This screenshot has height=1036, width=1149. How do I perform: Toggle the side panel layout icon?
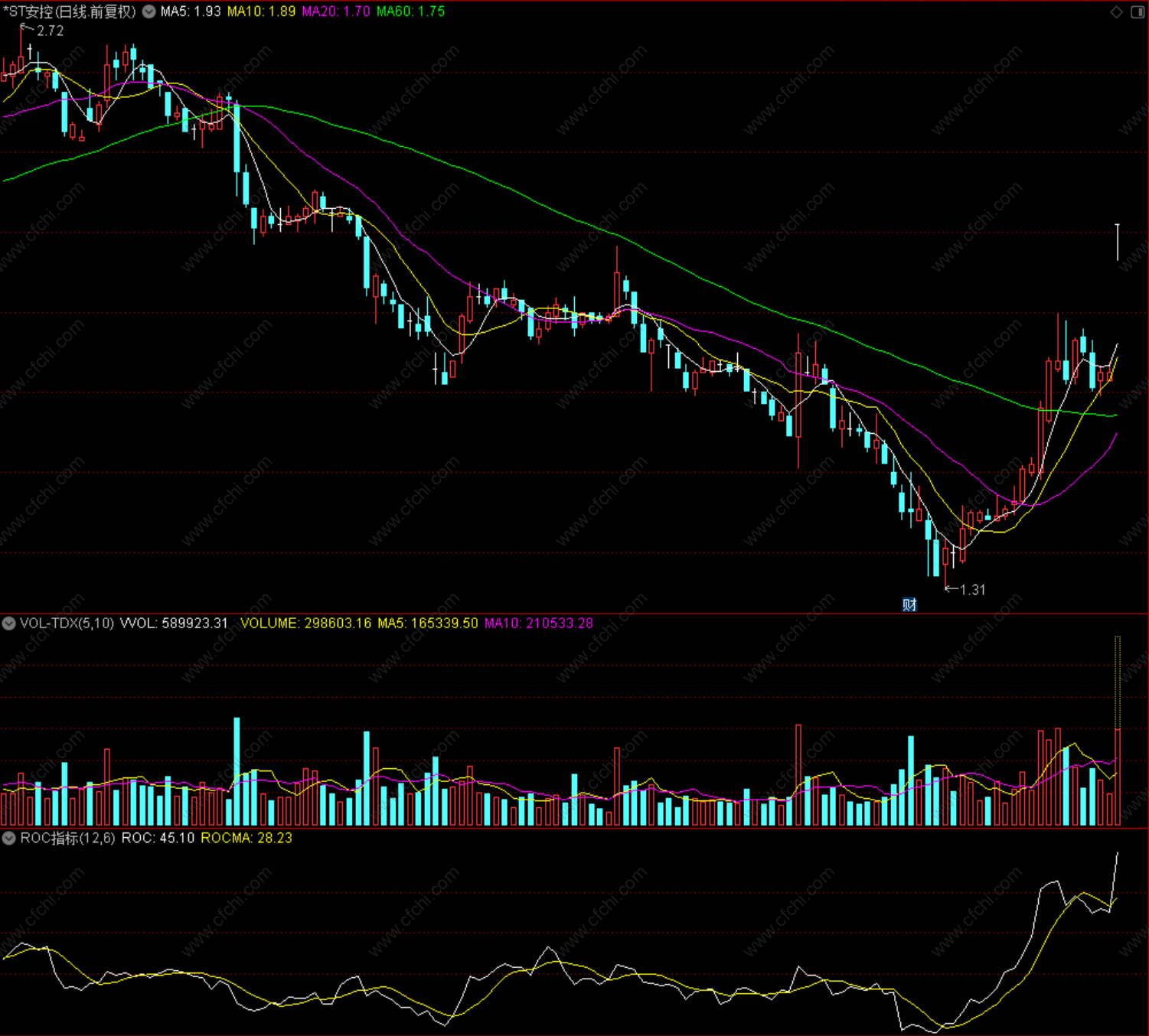[x=1138, y=11]
